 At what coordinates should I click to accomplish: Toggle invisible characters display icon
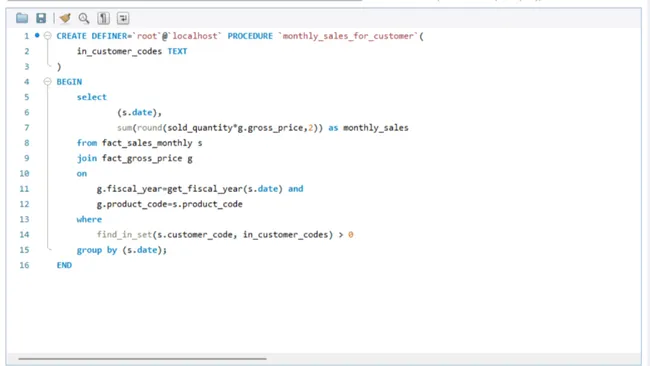click(104, 18)
